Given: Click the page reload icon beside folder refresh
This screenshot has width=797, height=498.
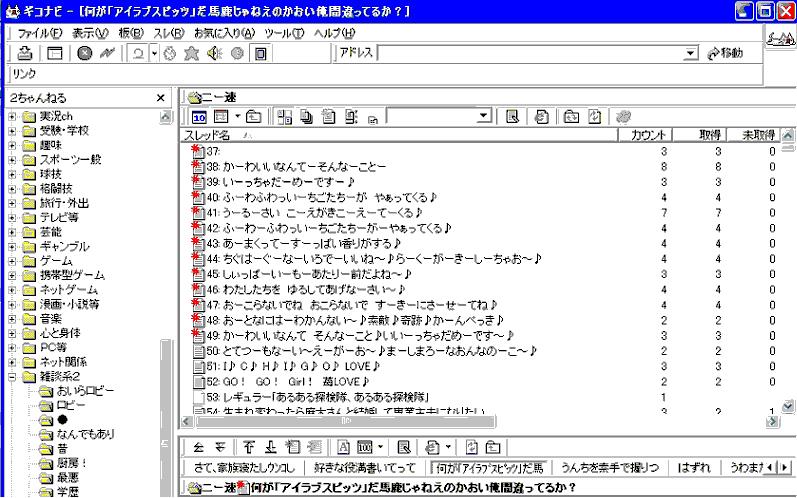Looking at the screenshot, I should 594,117.
